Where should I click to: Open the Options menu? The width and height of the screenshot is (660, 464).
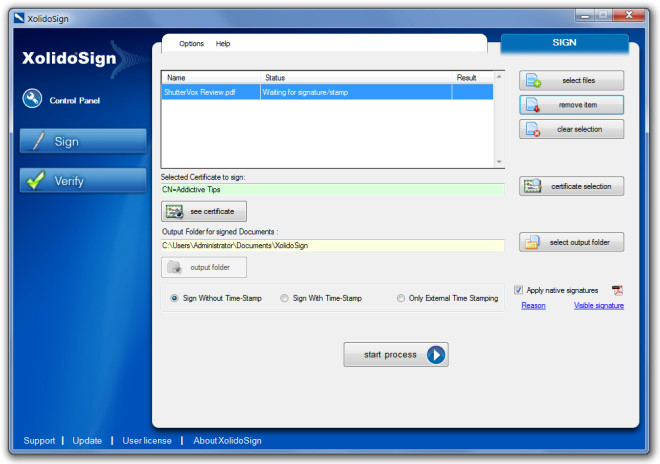(191, 43)
